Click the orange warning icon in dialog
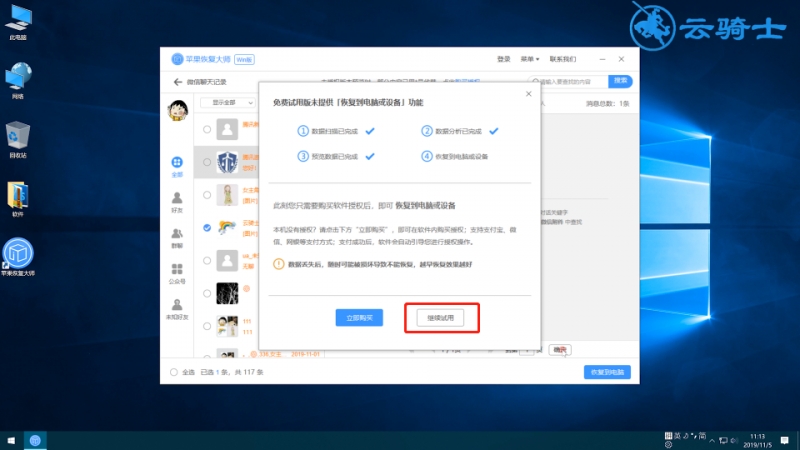 [279, 264]
